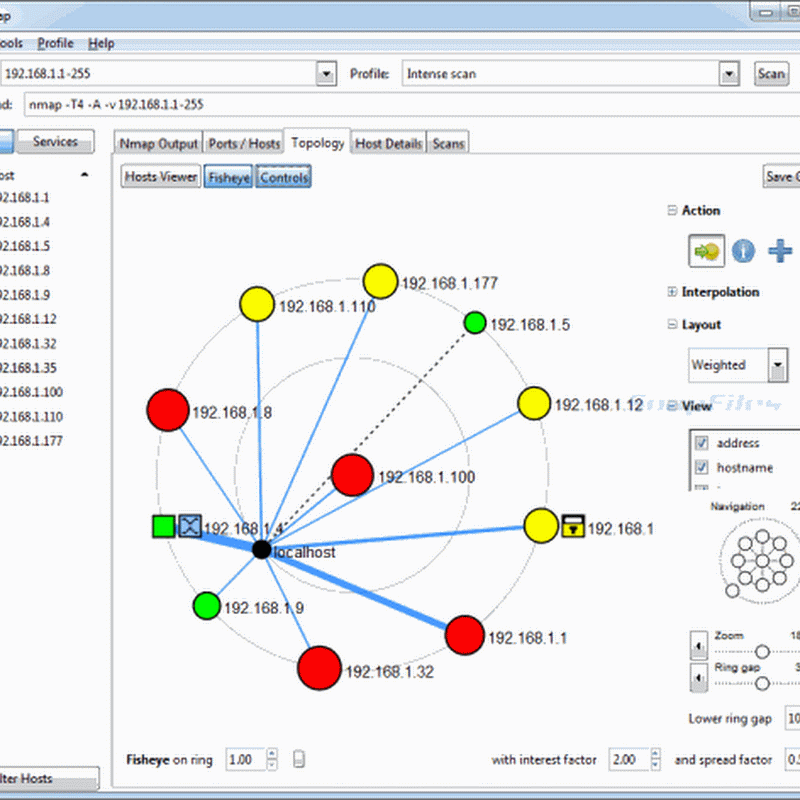This screenshot has width=800, height=800.
Task: Click the Ring gap left arrow button
Action: tap(698, 678)
